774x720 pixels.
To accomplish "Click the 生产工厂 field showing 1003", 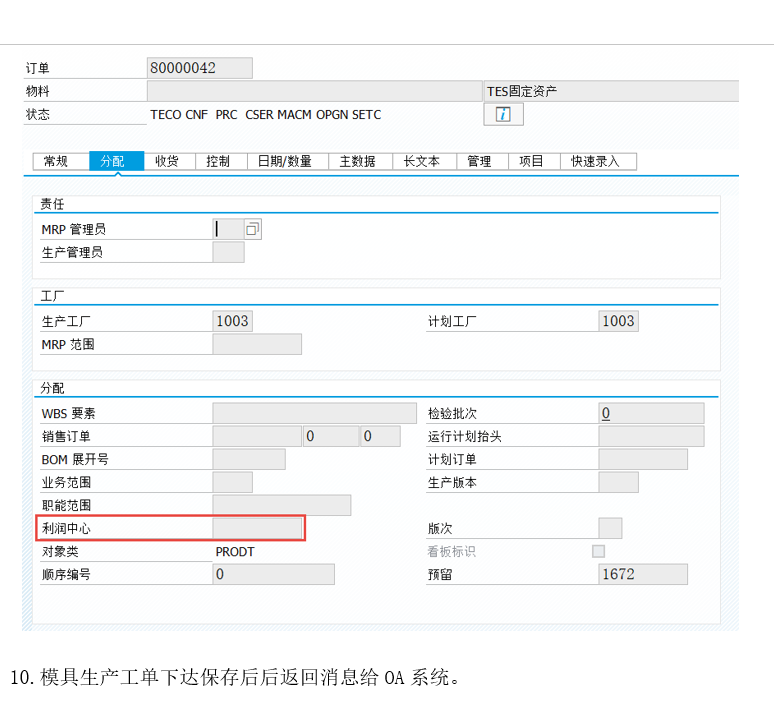I will (x=232, y=321).
